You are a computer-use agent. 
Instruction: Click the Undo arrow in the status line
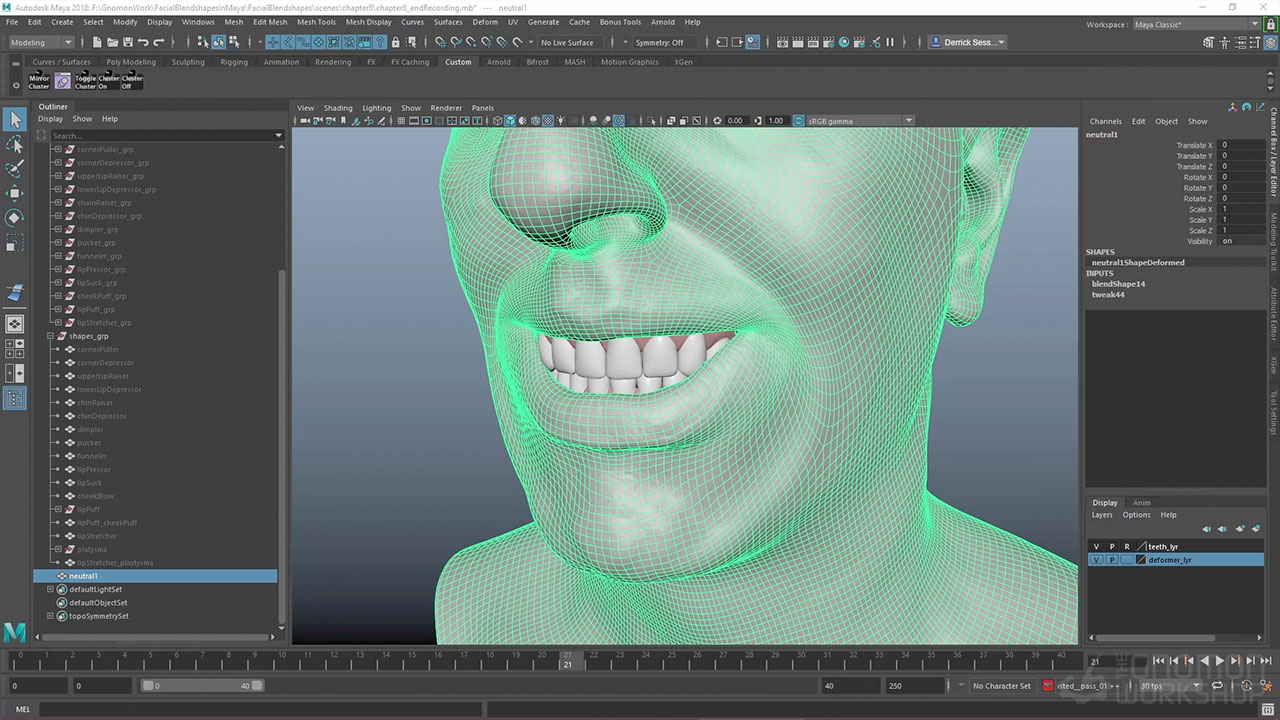tap(143, 42)
